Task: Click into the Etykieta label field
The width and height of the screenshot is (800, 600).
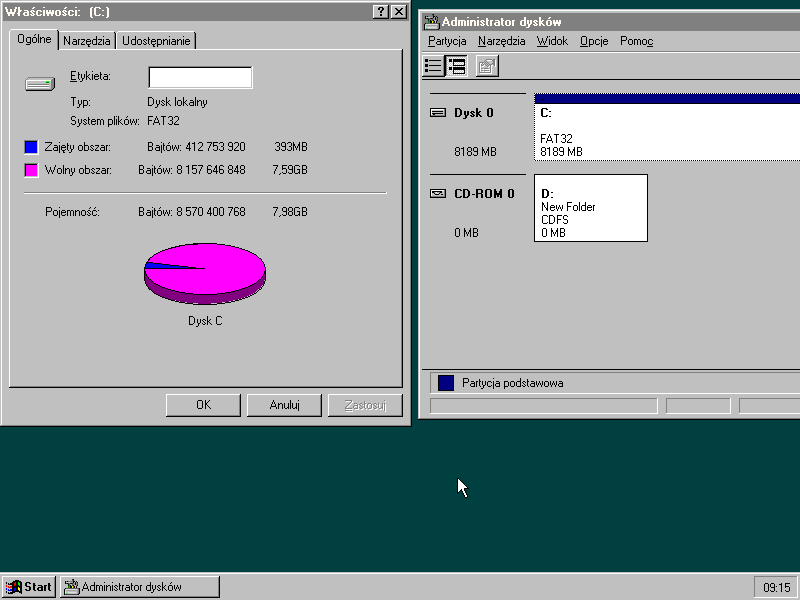Action: pyautogui.click(x=200, y=78)
